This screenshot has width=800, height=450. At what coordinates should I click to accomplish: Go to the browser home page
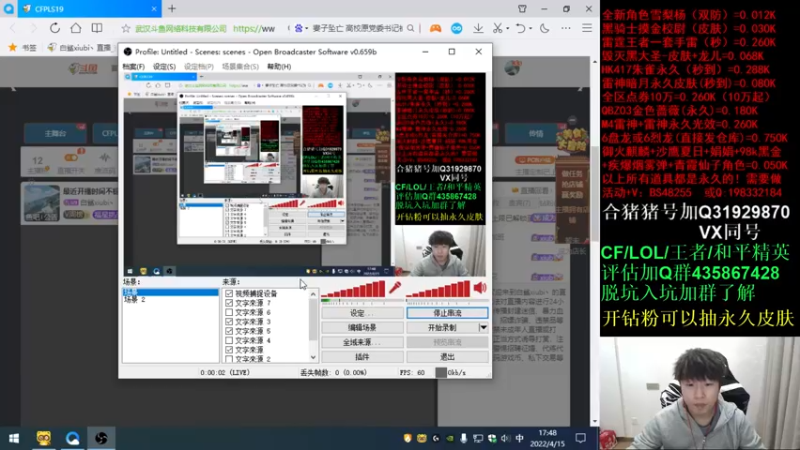[x=76, y=28]
